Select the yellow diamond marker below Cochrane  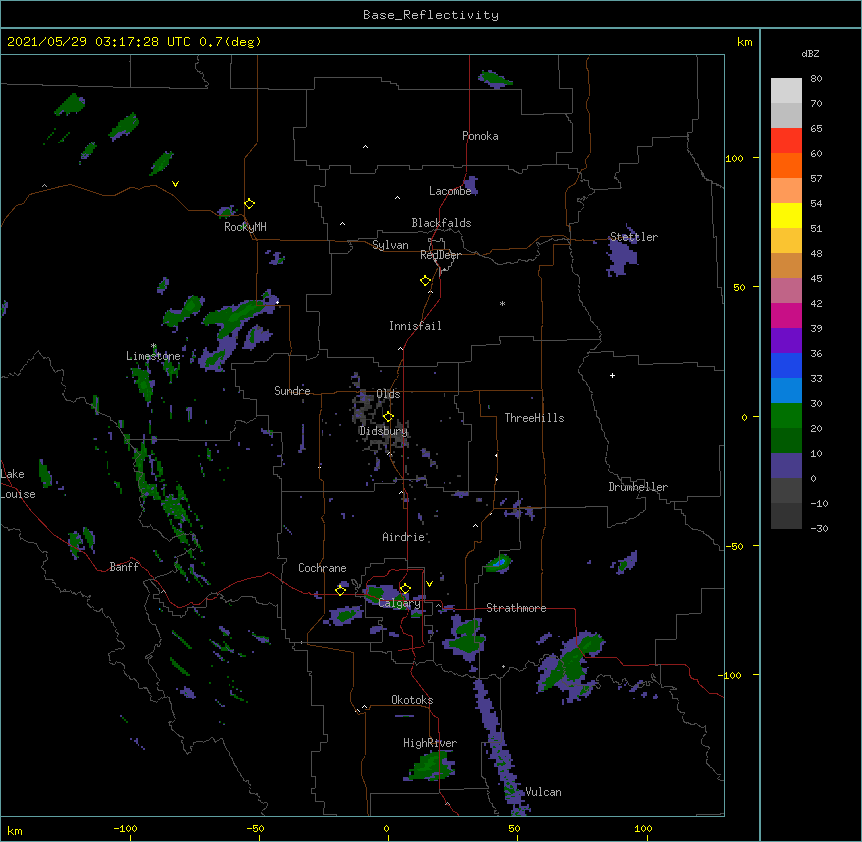[340, 591]
